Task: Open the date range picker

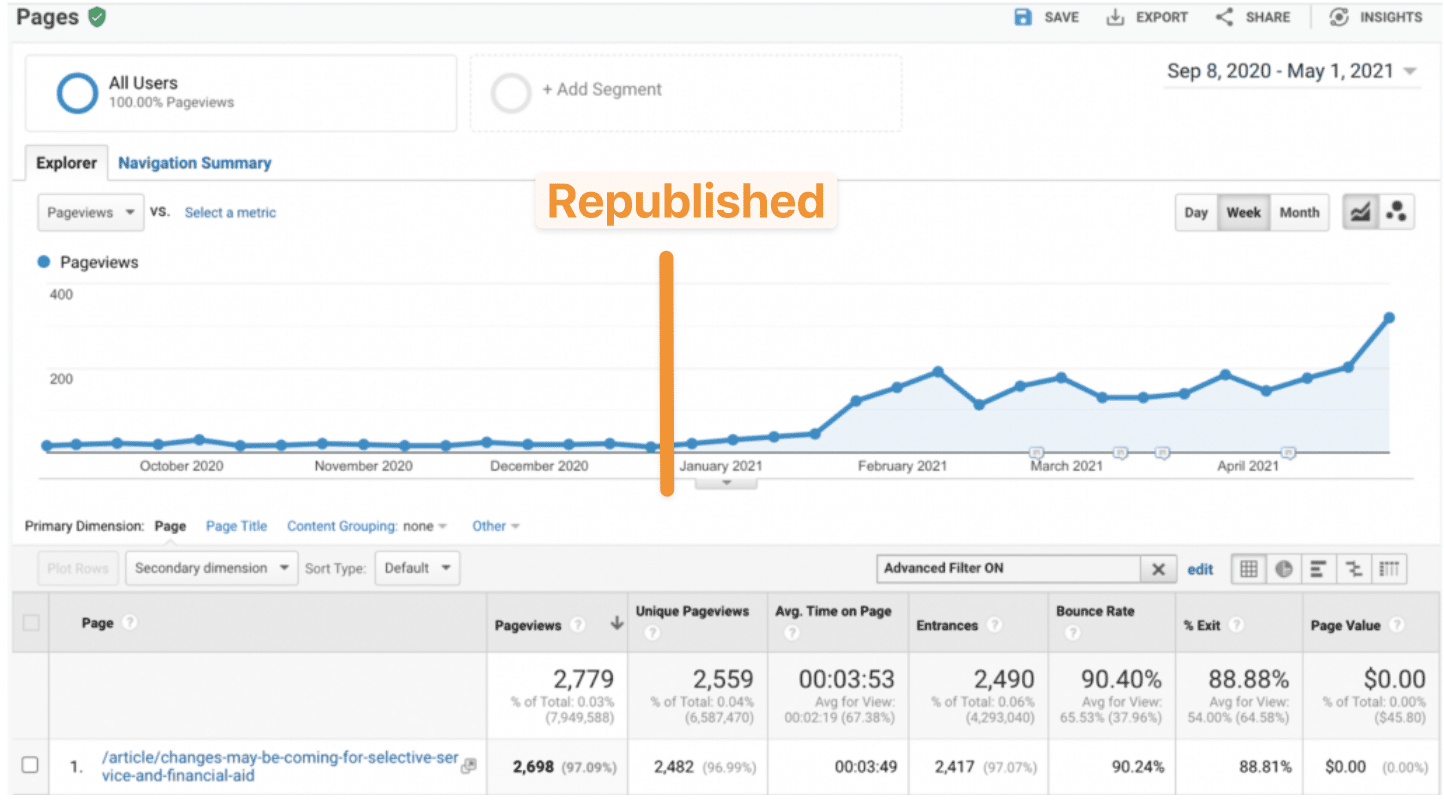Action: [x=1291, y=72]
